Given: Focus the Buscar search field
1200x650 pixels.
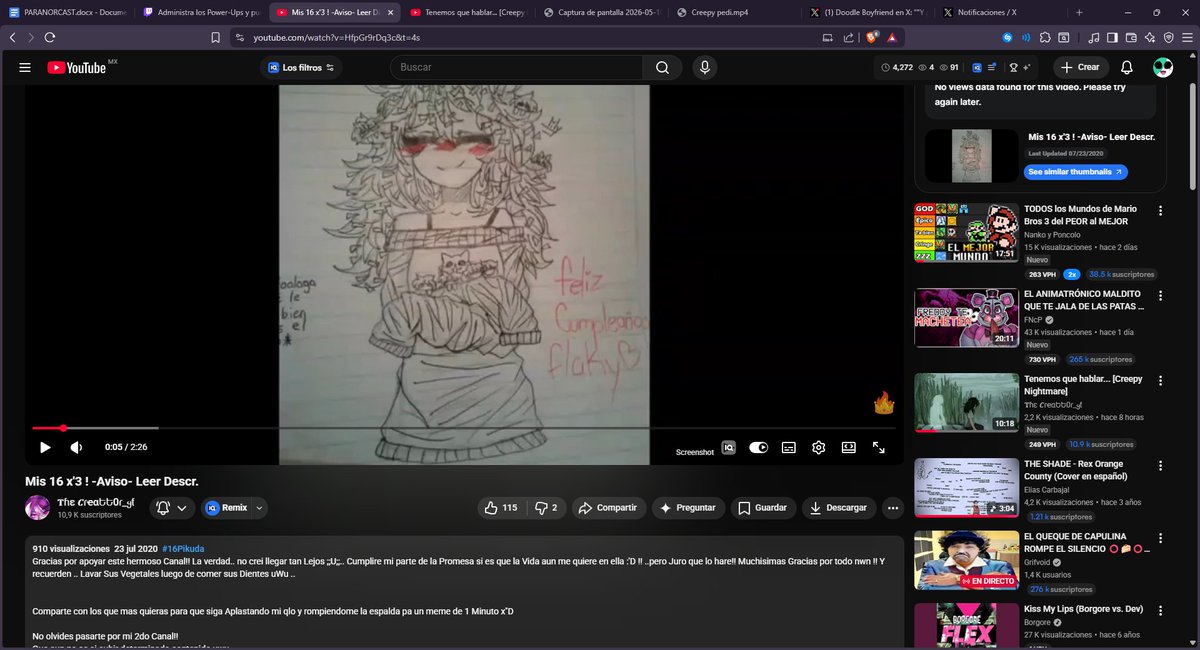Looking at the screenshot, I should pos(516,67).
